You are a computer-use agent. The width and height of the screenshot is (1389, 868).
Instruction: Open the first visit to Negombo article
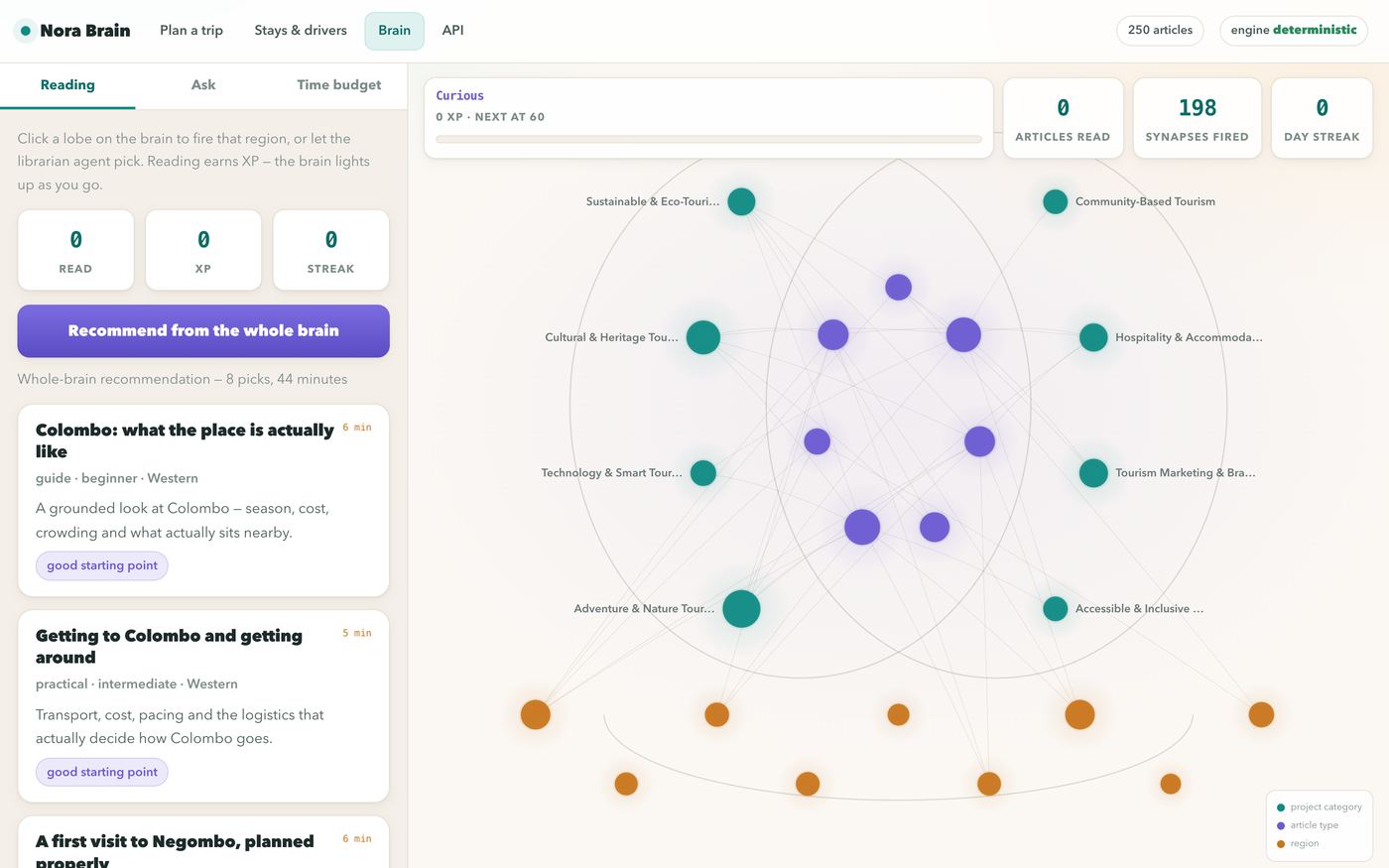coord(203,843)
